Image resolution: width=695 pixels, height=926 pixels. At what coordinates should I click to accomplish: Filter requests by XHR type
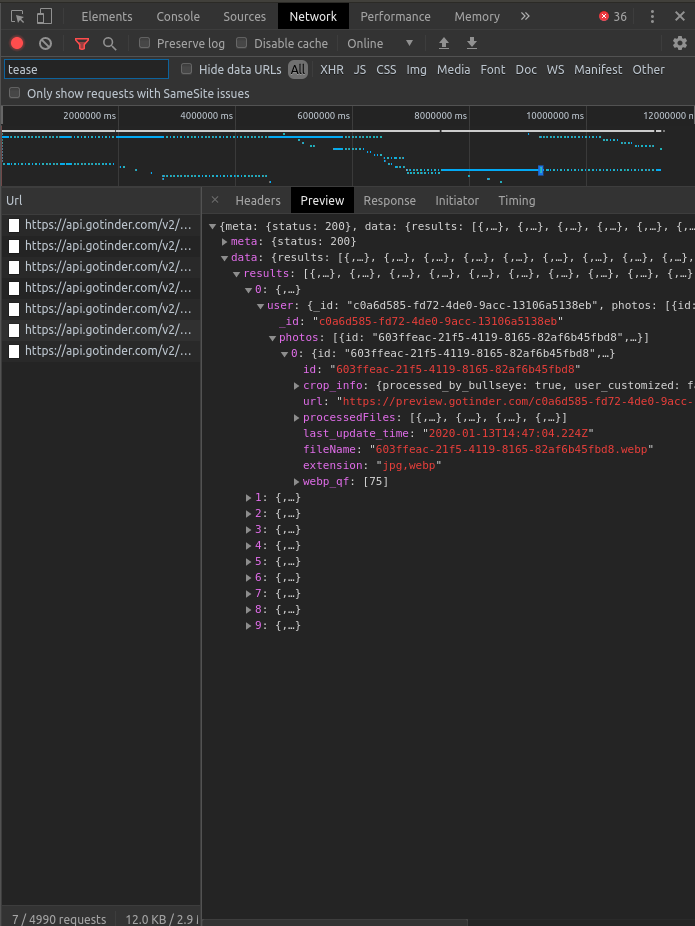pos(331,69)
